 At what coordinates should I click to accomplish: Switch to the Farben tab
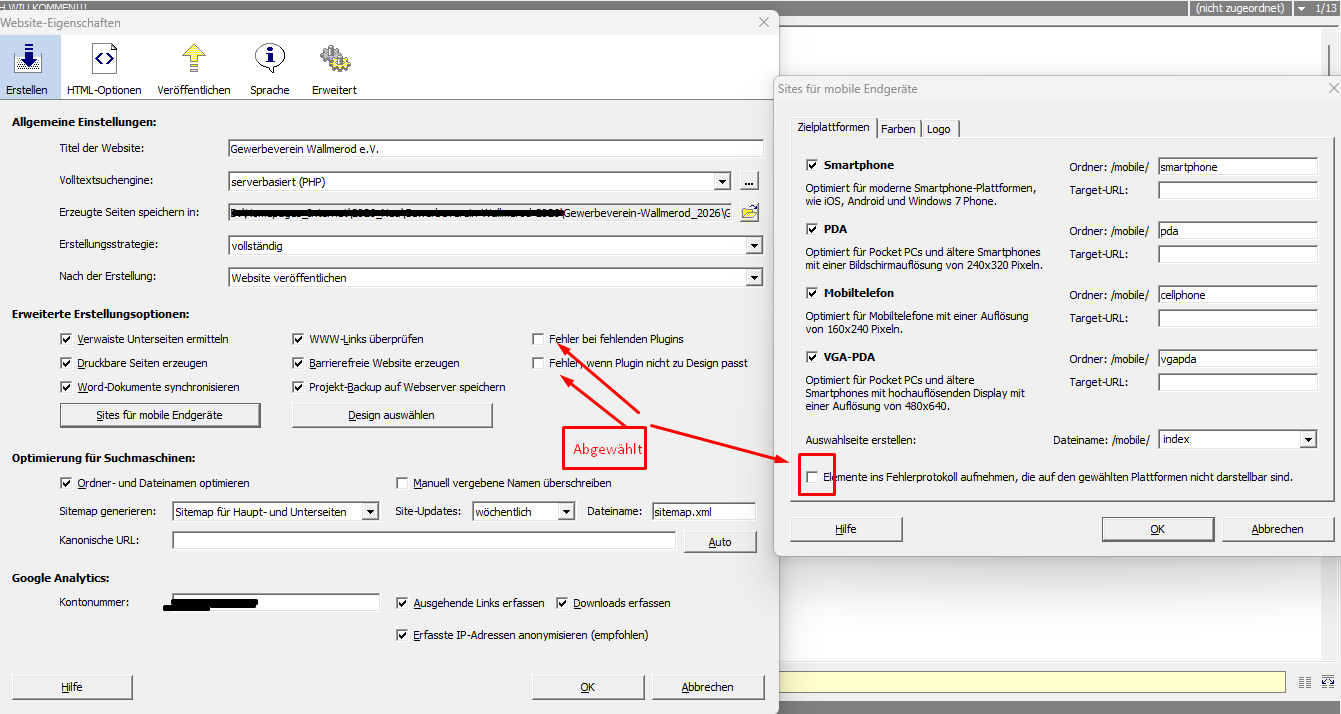tap(898, 129)
